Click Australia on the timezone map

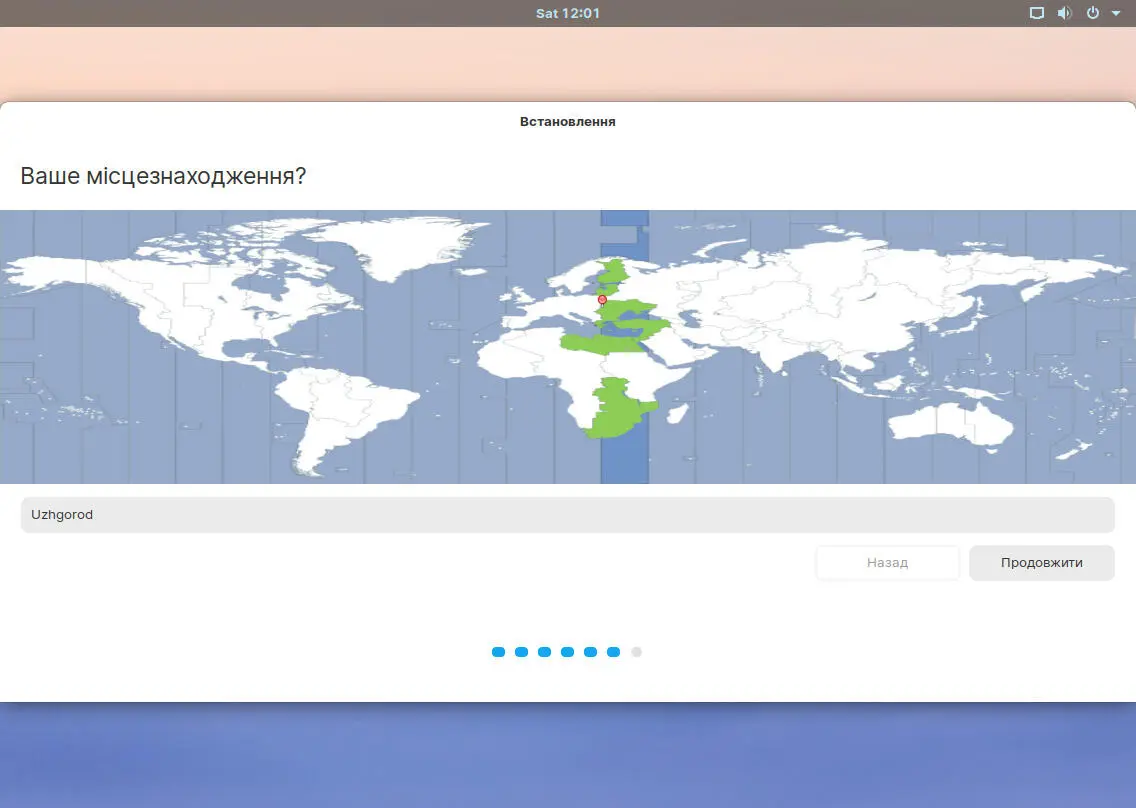pyautogui.click(x=949, y=422)
